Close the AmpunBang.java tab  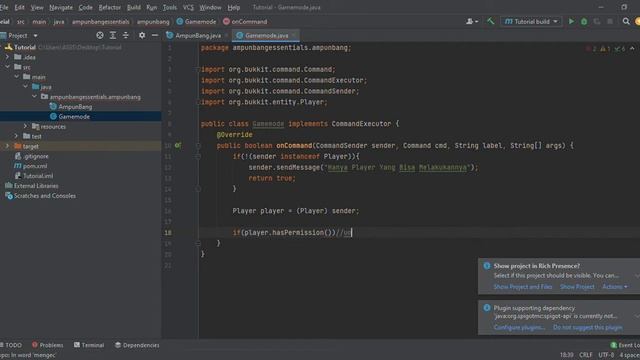coord(227,36)
